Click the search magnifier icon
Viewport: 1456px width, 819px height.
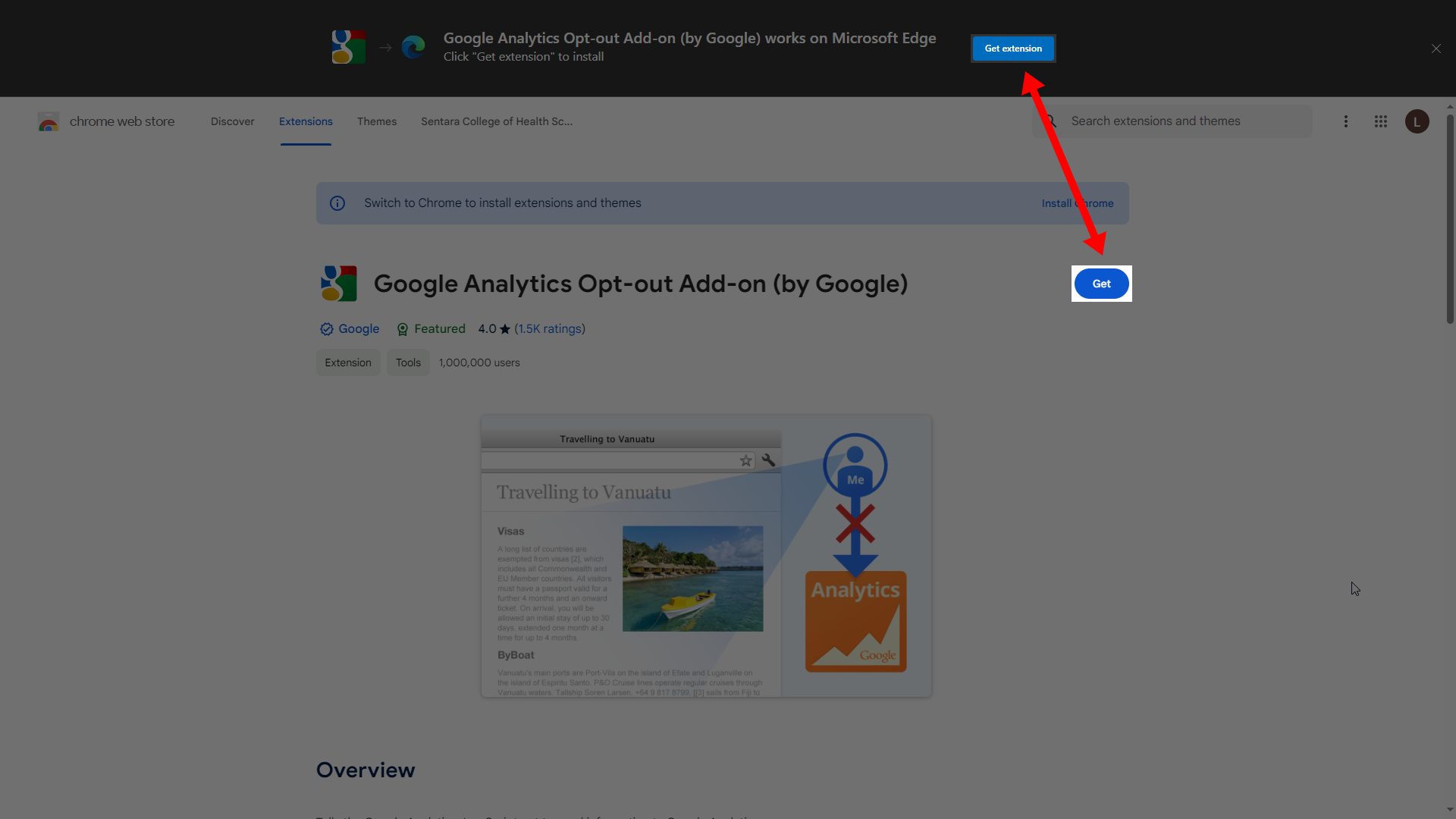[x=1050, y=121]
